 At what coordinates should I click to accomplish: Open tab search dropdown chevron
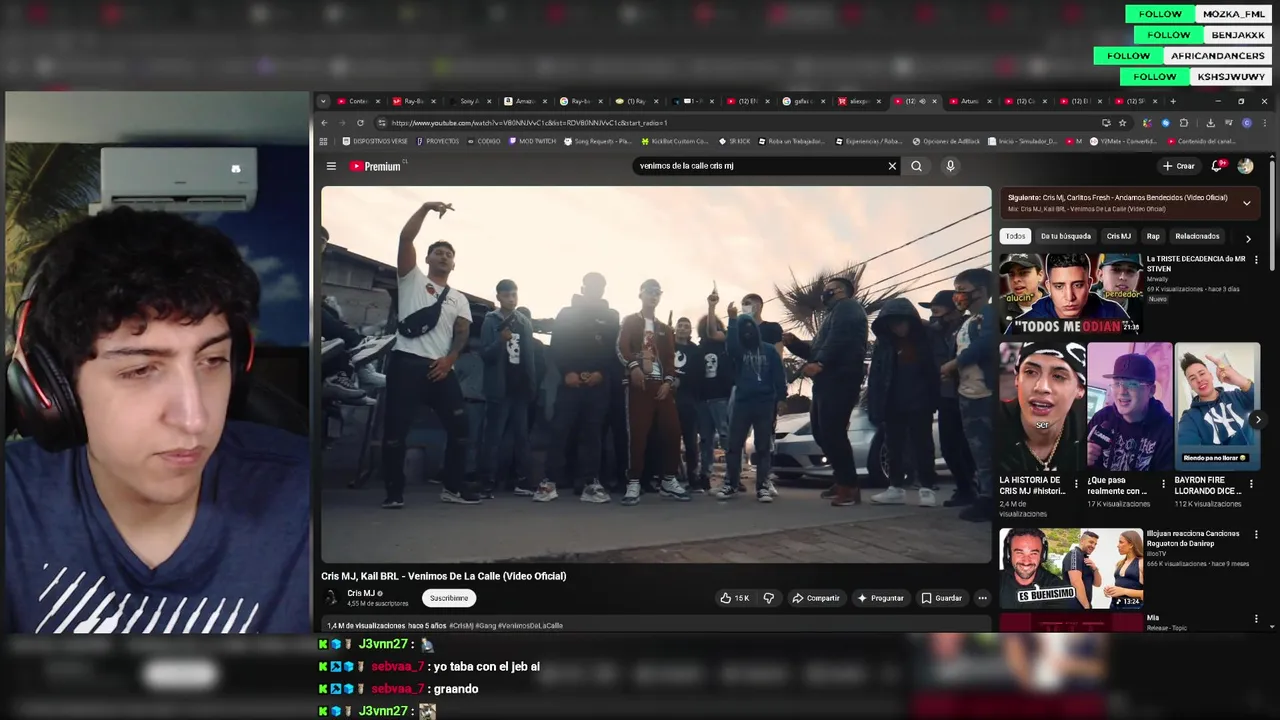[323, 101]
